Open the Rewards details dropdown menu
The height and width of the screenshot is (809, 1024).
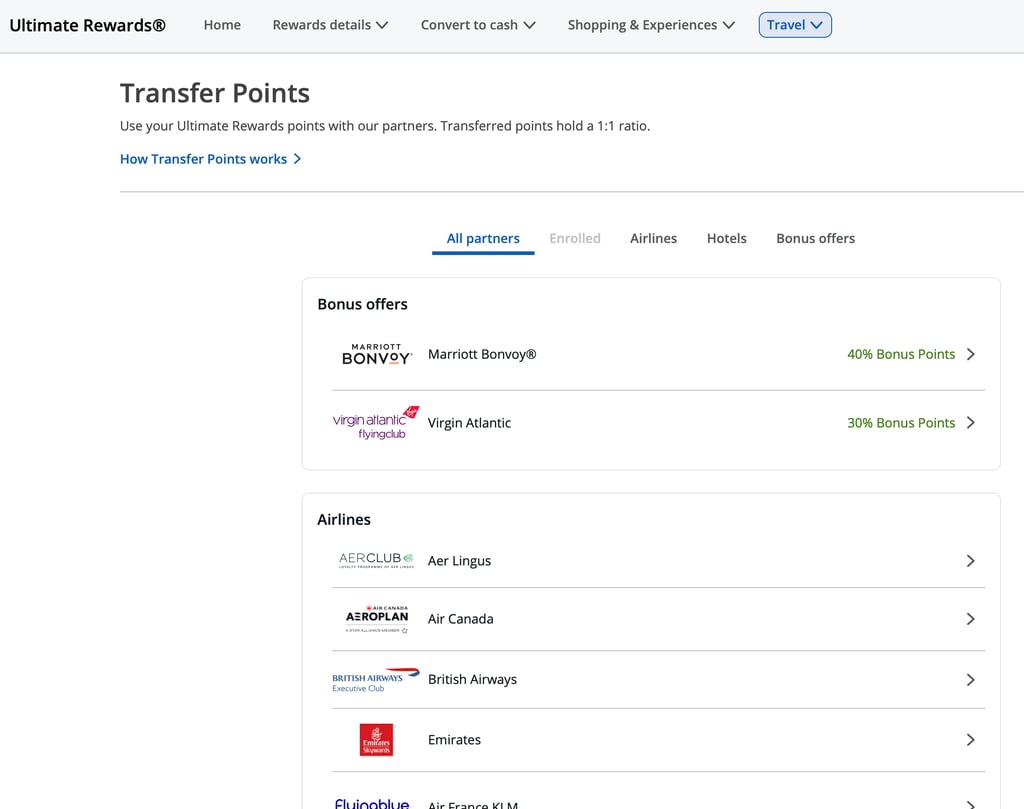(330, 25)
